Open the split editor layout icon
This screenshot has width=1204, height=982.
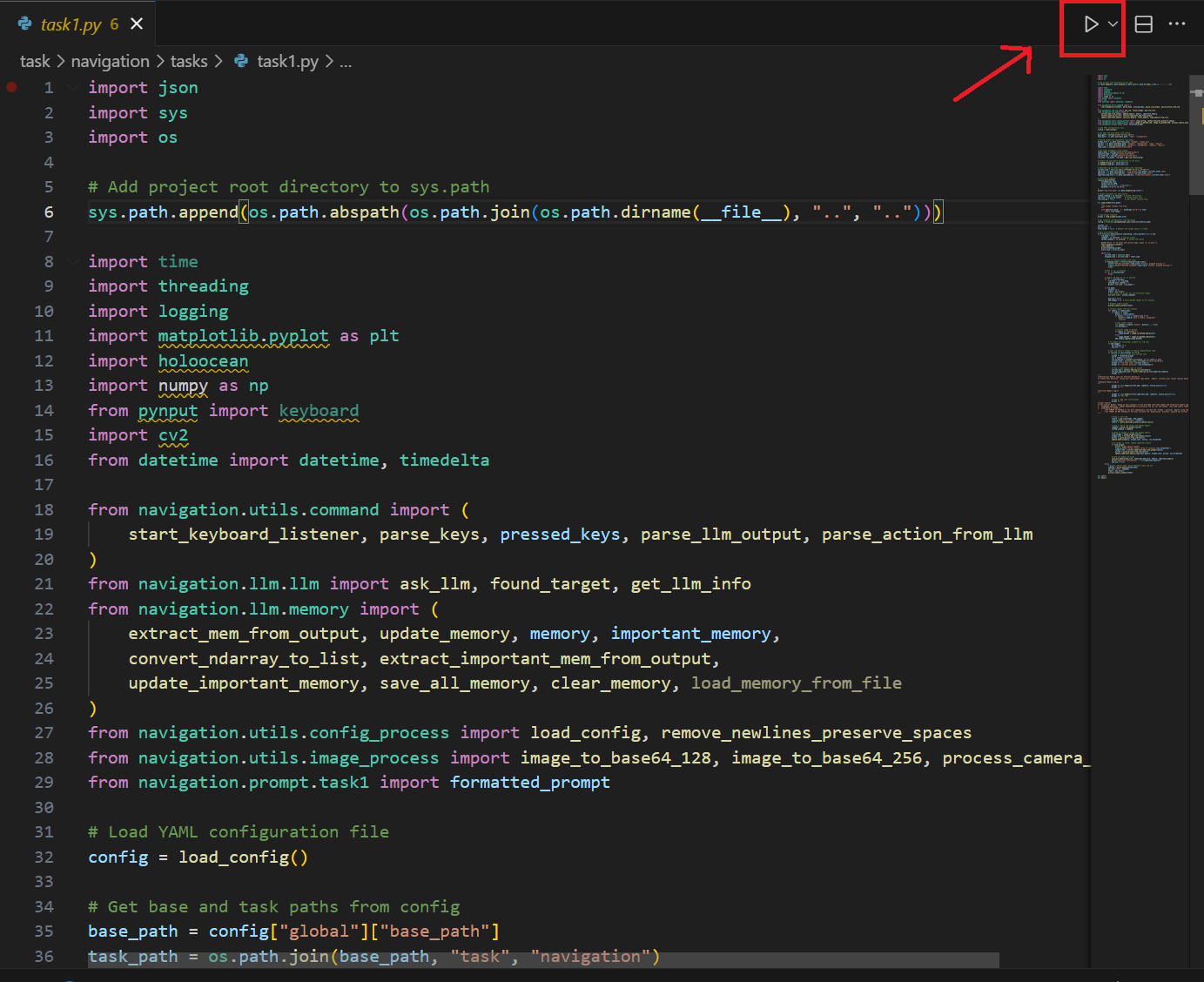pyautogui.click(x=1144, y=24)
